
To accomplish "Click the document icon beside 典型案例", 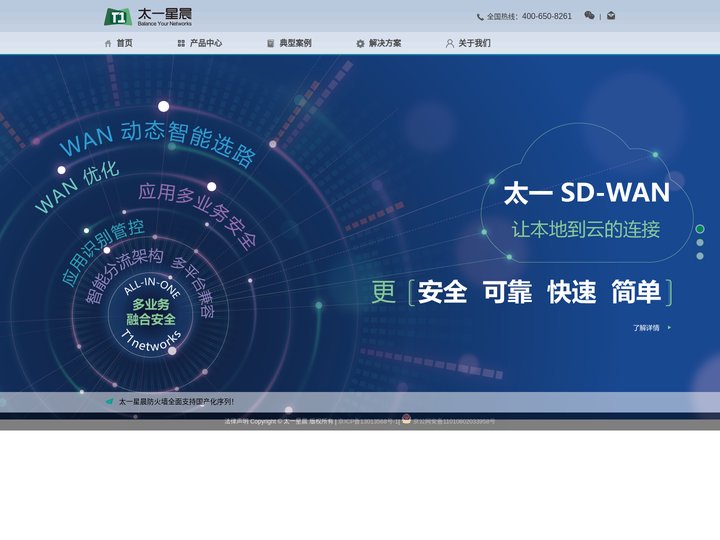I will 270,44.
